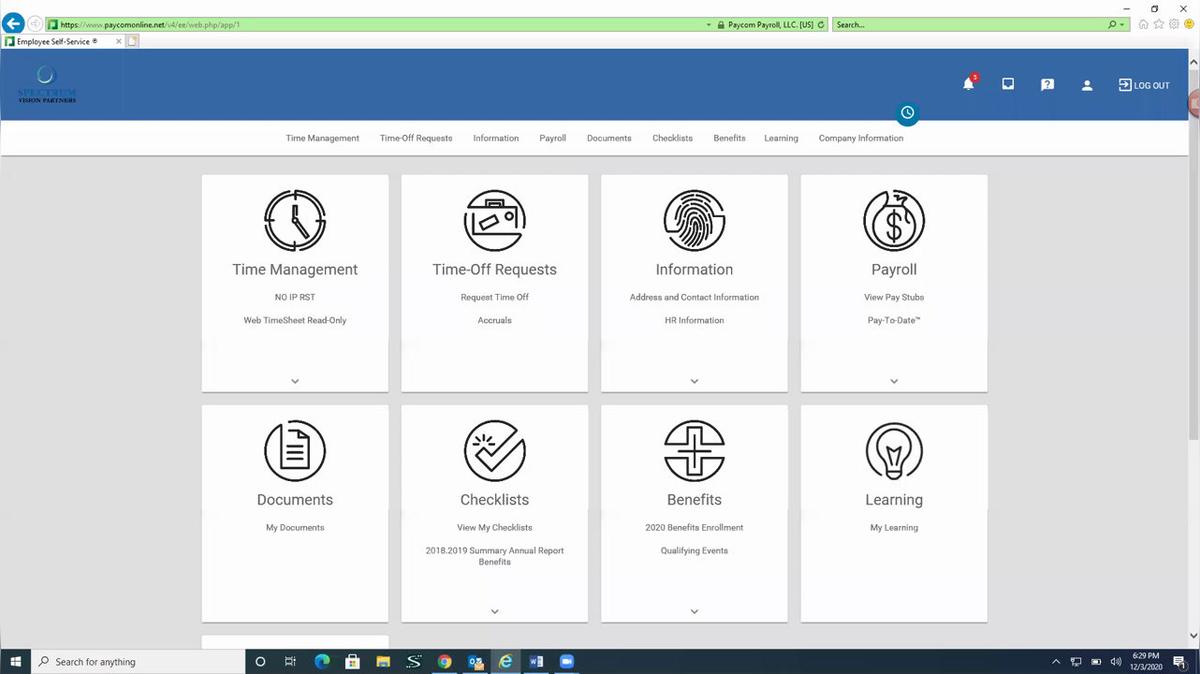Image resolution: width=1200 pixels, height=674 pixels.
Task: Expand the Checklists card chevron
Action: (x=494, y=610)
